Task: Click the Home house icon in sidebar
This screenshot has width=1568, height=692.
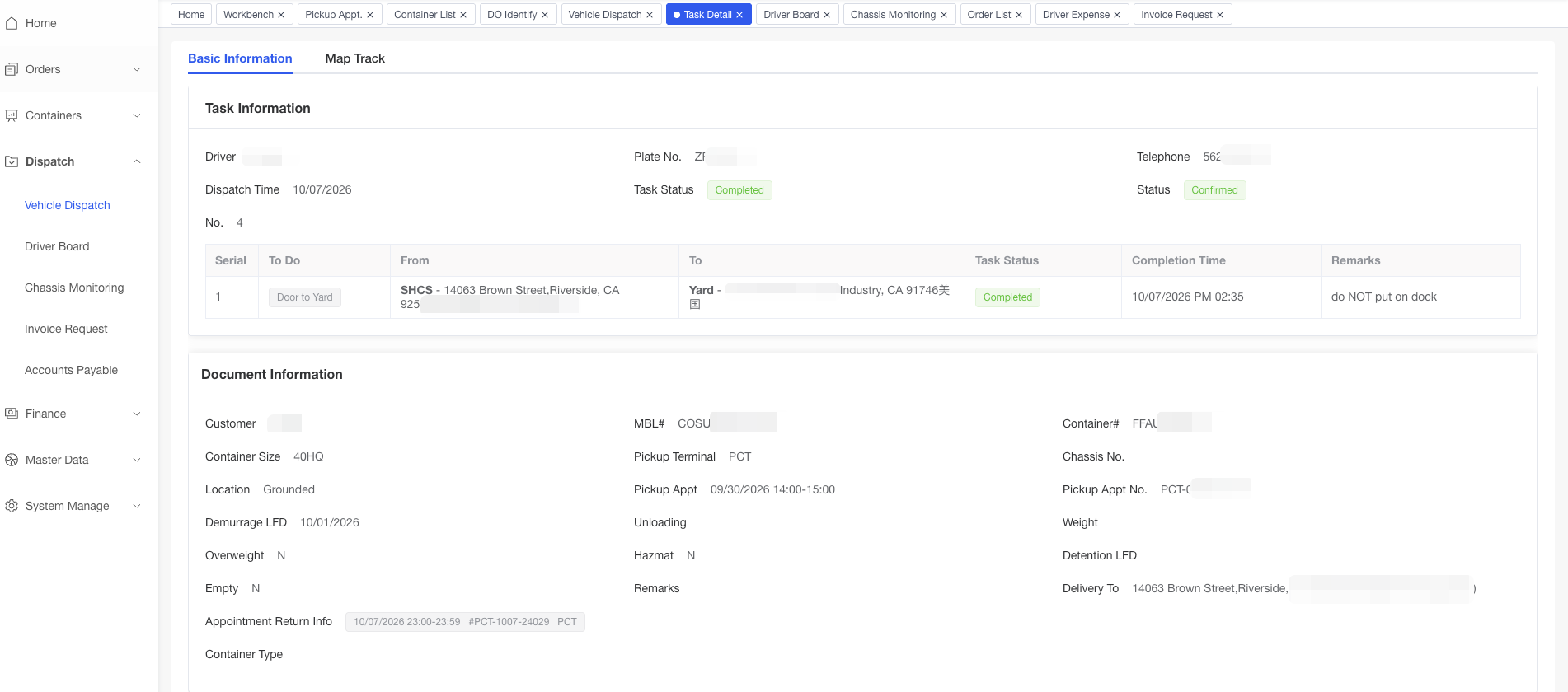Action: [12, 23]
